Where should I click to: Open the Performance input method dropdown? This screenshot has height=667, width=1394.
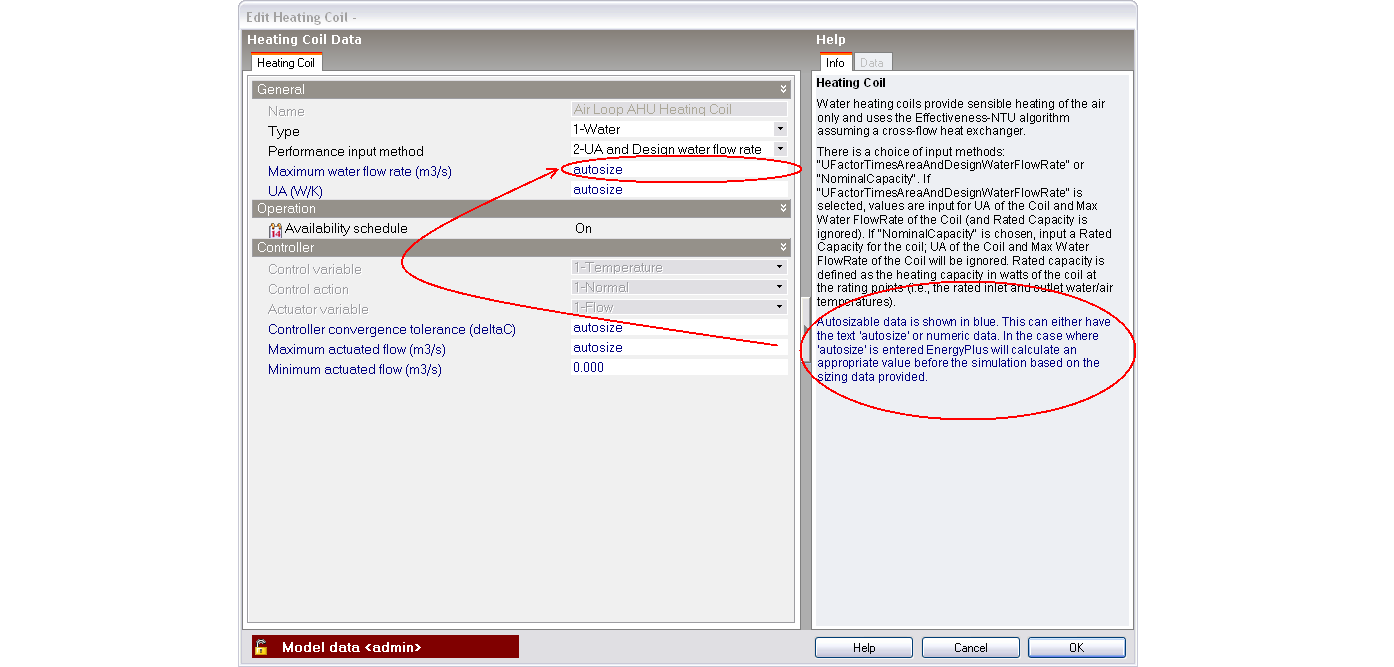click(x=780, y=149)
